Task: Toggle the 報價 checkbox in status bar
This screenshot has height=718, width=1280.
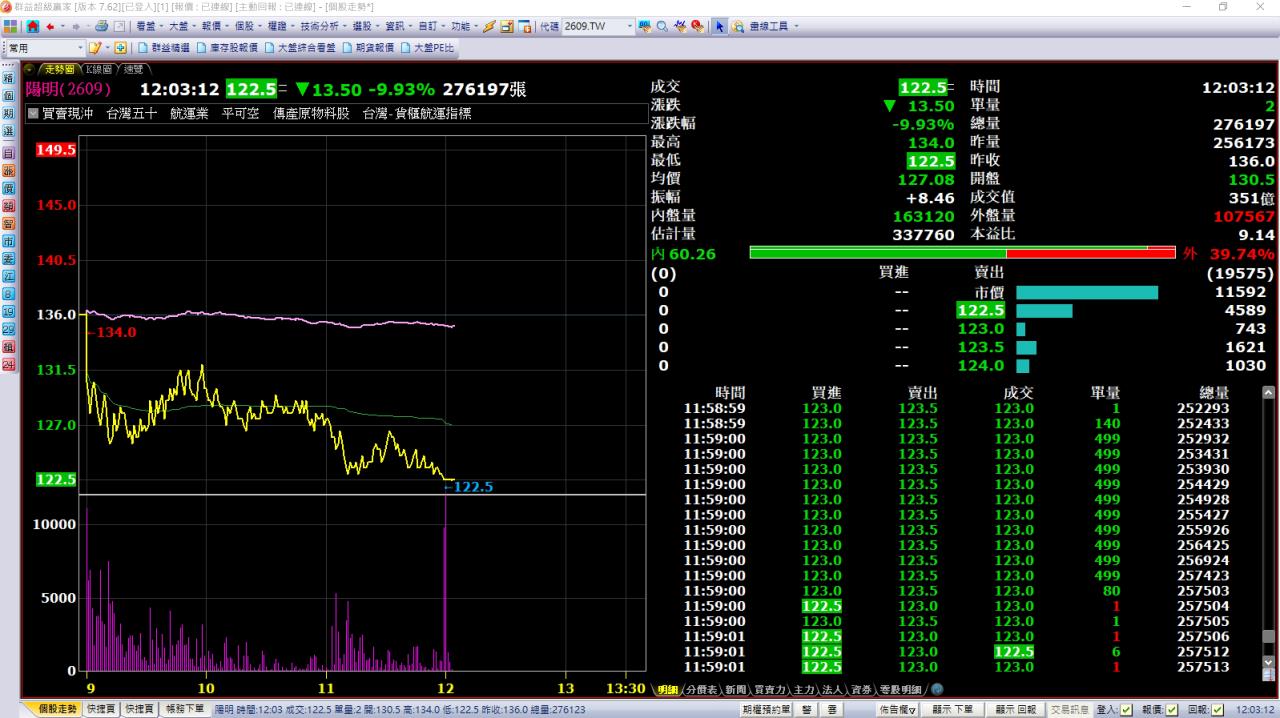Action: [x=1172, y=709]
